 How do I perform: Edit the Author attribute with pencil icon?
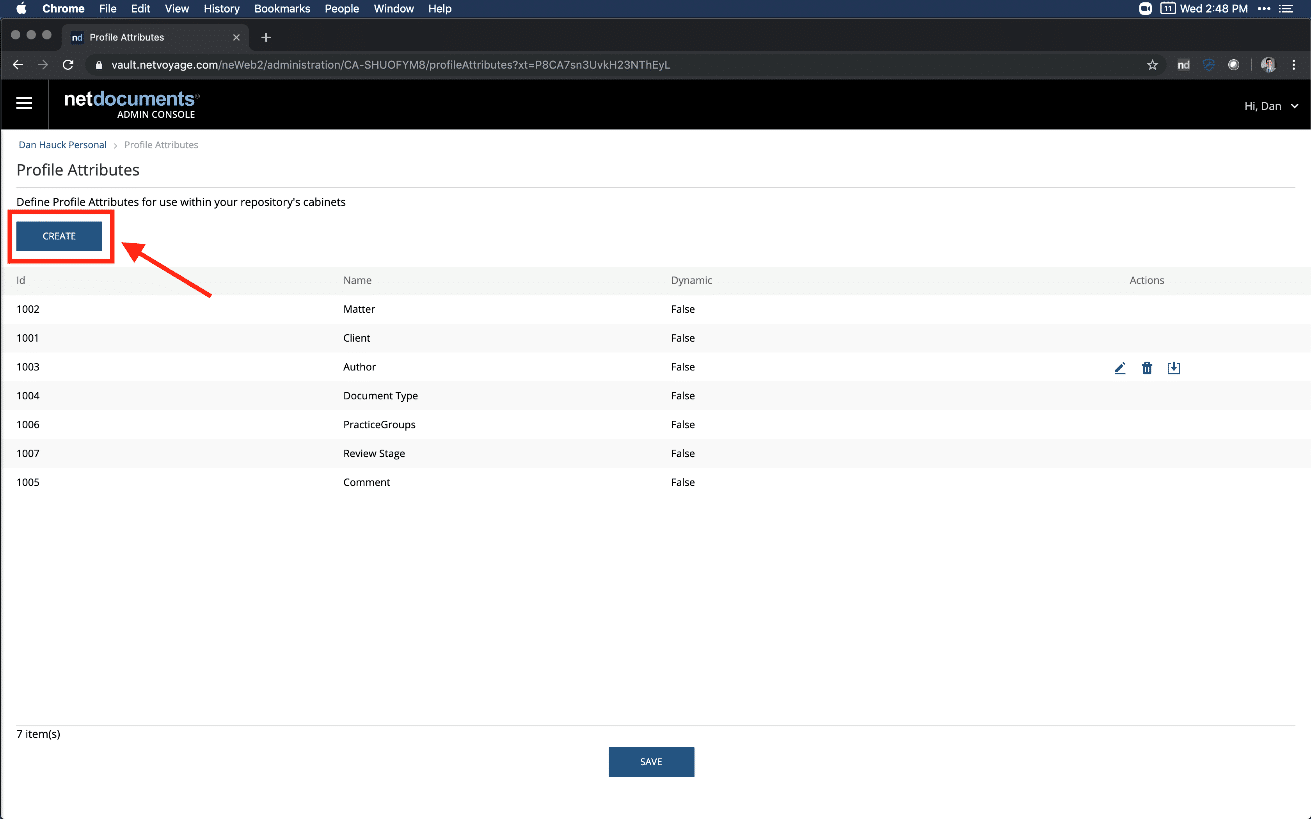pos(1120,368)
